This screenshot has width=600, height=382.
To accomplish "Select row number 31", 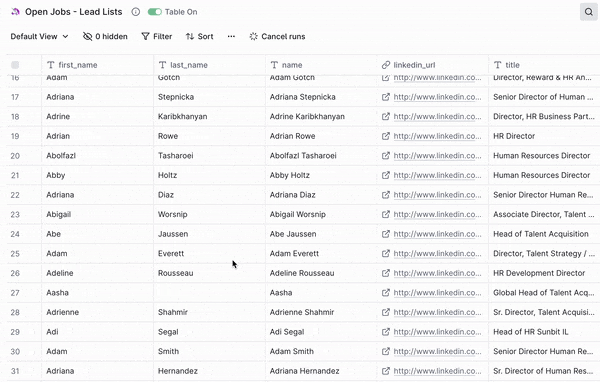I will 15,371.
